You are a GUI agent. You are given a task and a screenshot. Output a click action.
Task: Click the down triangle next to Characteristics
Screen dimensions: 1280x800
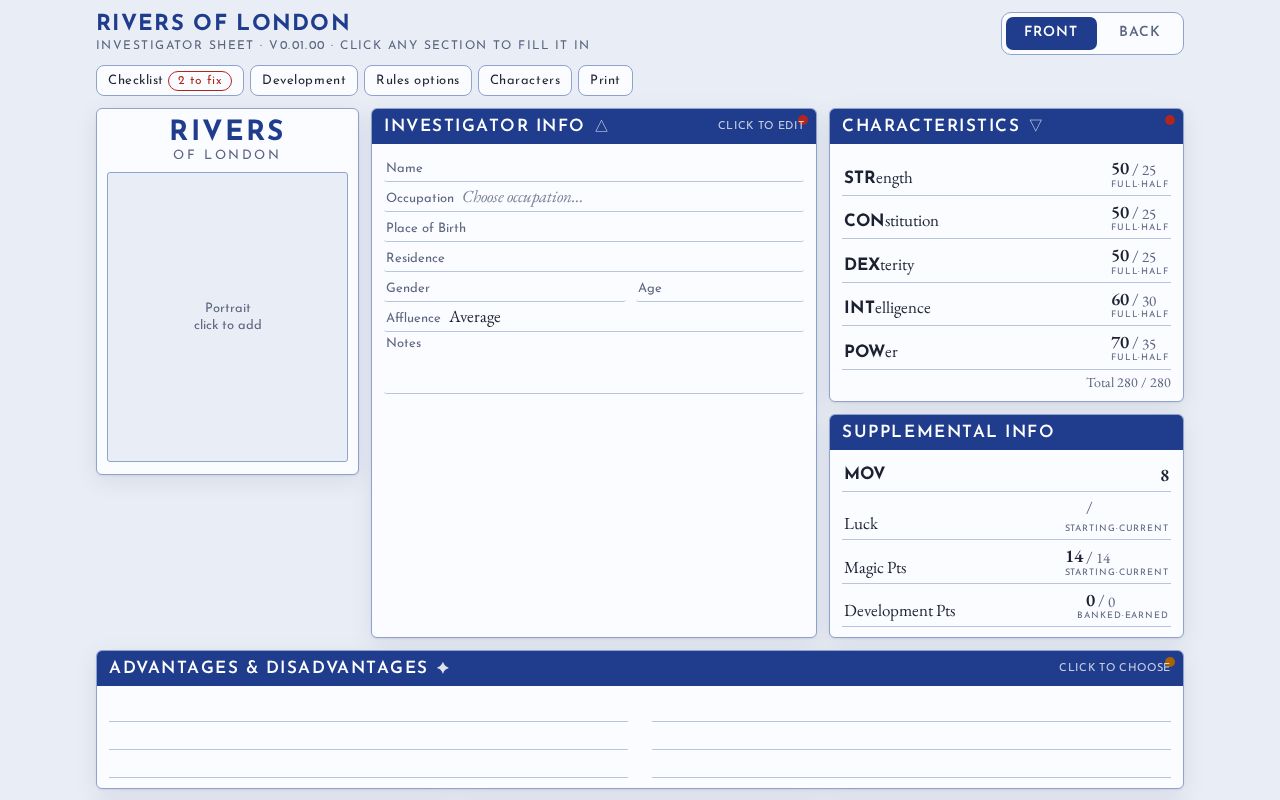click(1036, 126)
